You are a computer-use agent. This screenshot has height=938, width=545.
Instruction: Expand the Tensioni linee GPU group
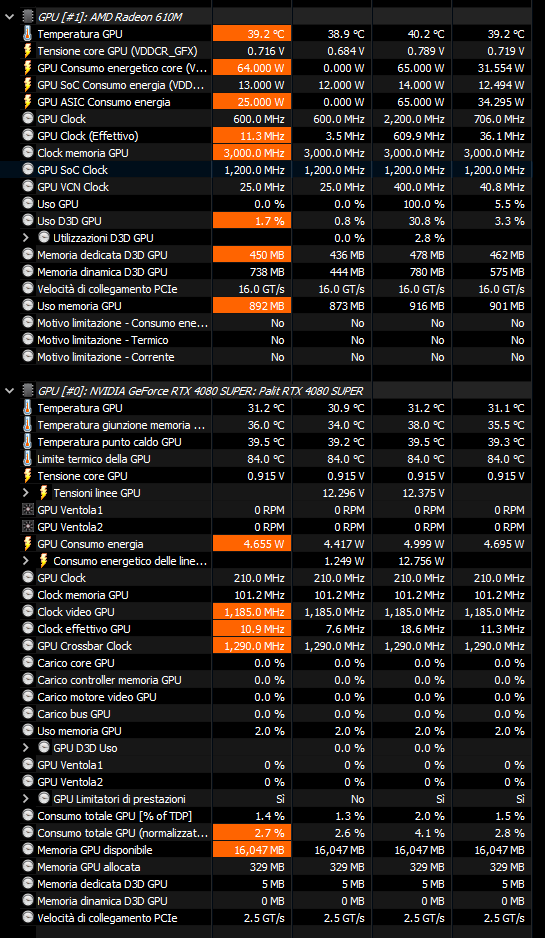[x=26, y=494]
